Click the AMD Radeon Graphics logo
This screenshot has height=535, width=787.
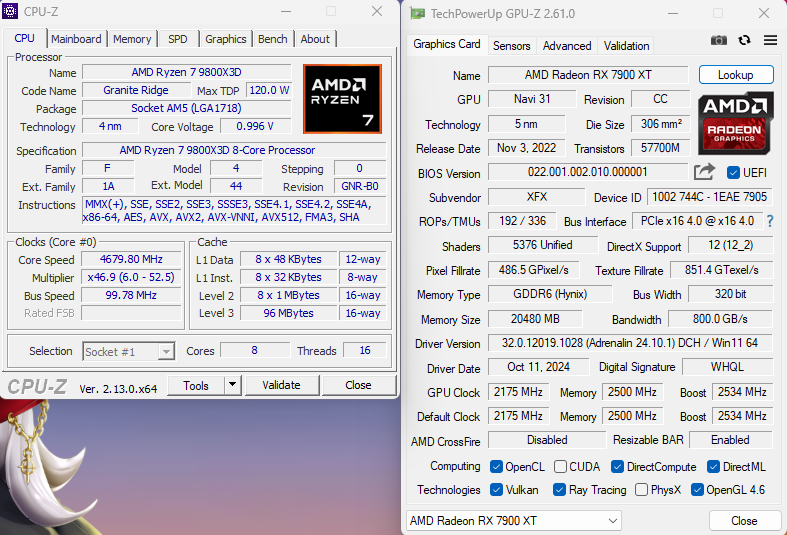[x=735, y=122]
